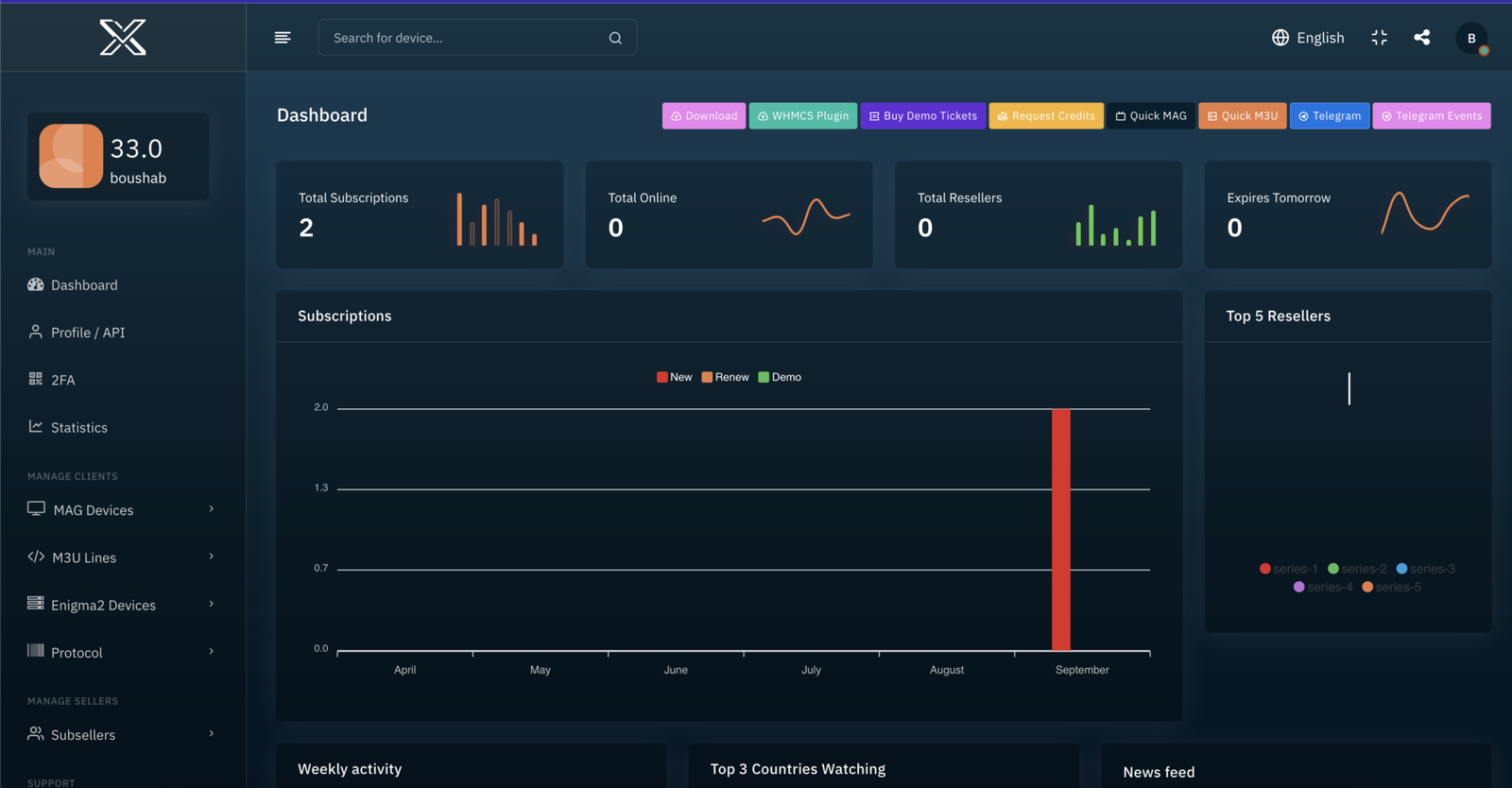The width and height of the screenshot is (1512, 788).
Task: Click the 2FA QR code icon
Action: [x=36, y=379]
